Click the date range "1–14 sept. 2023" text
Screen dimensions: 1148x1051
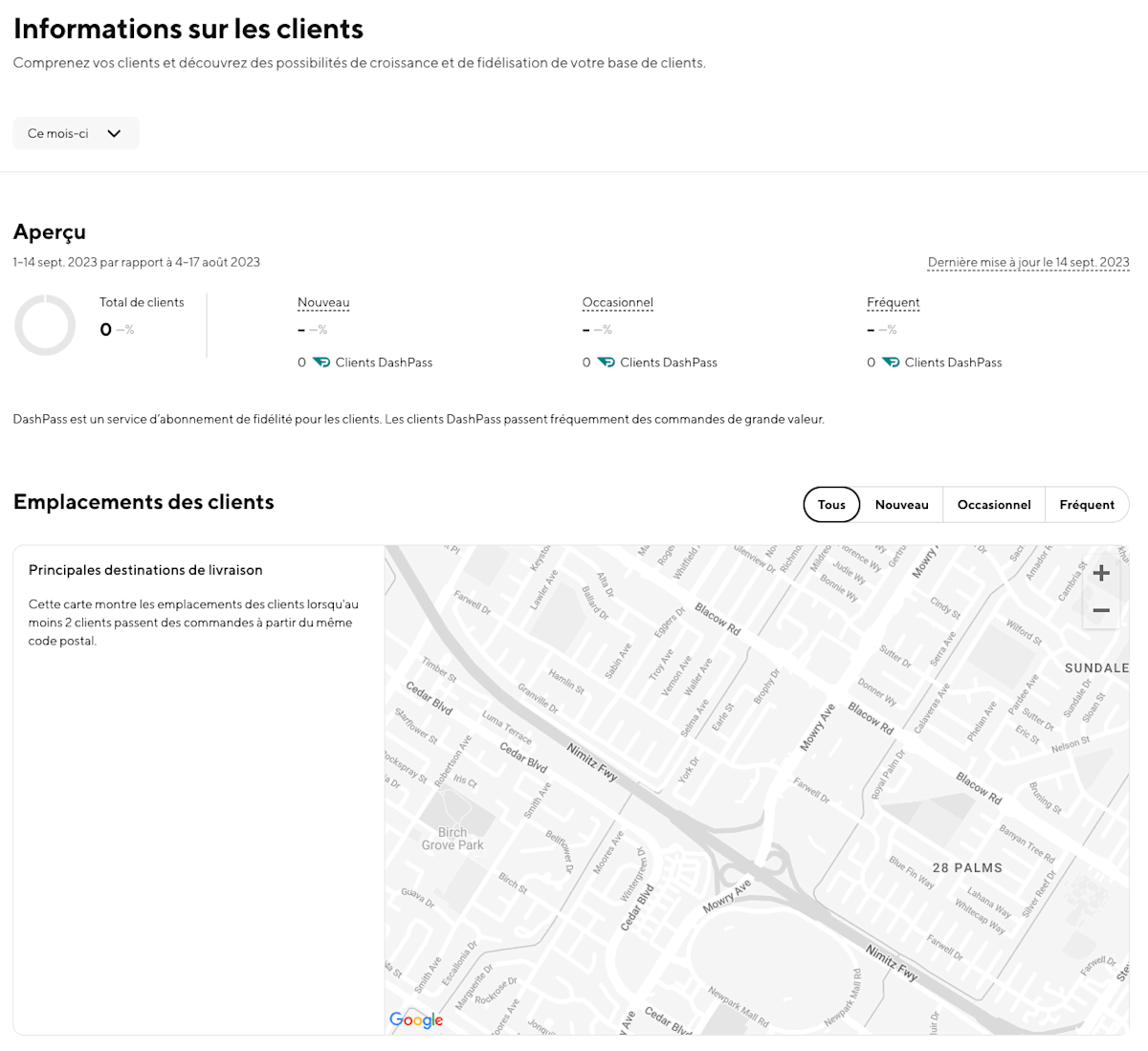click(55, 262)
